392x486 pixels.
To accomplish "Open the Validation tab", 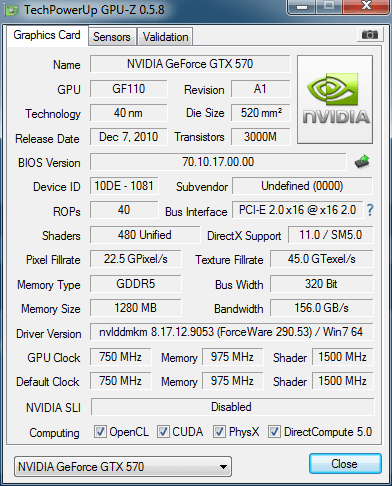I will pos(165,37).
